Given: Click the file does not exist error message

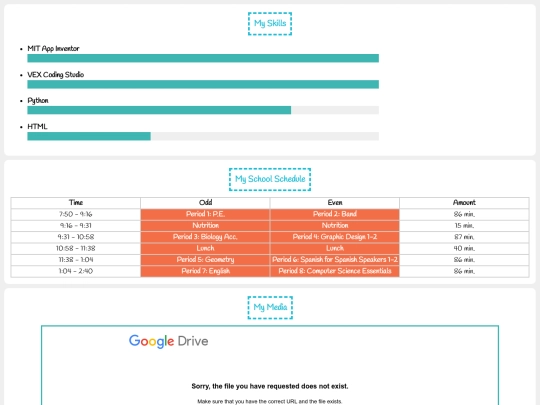Looking at the screenshot, I should pos(270,386).
